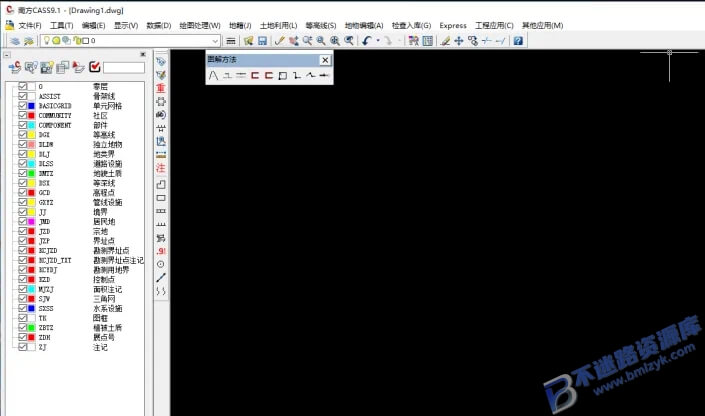Open the undo history dropdown arrow
This screenshot has width=705, height=416.
coord(378,40)
